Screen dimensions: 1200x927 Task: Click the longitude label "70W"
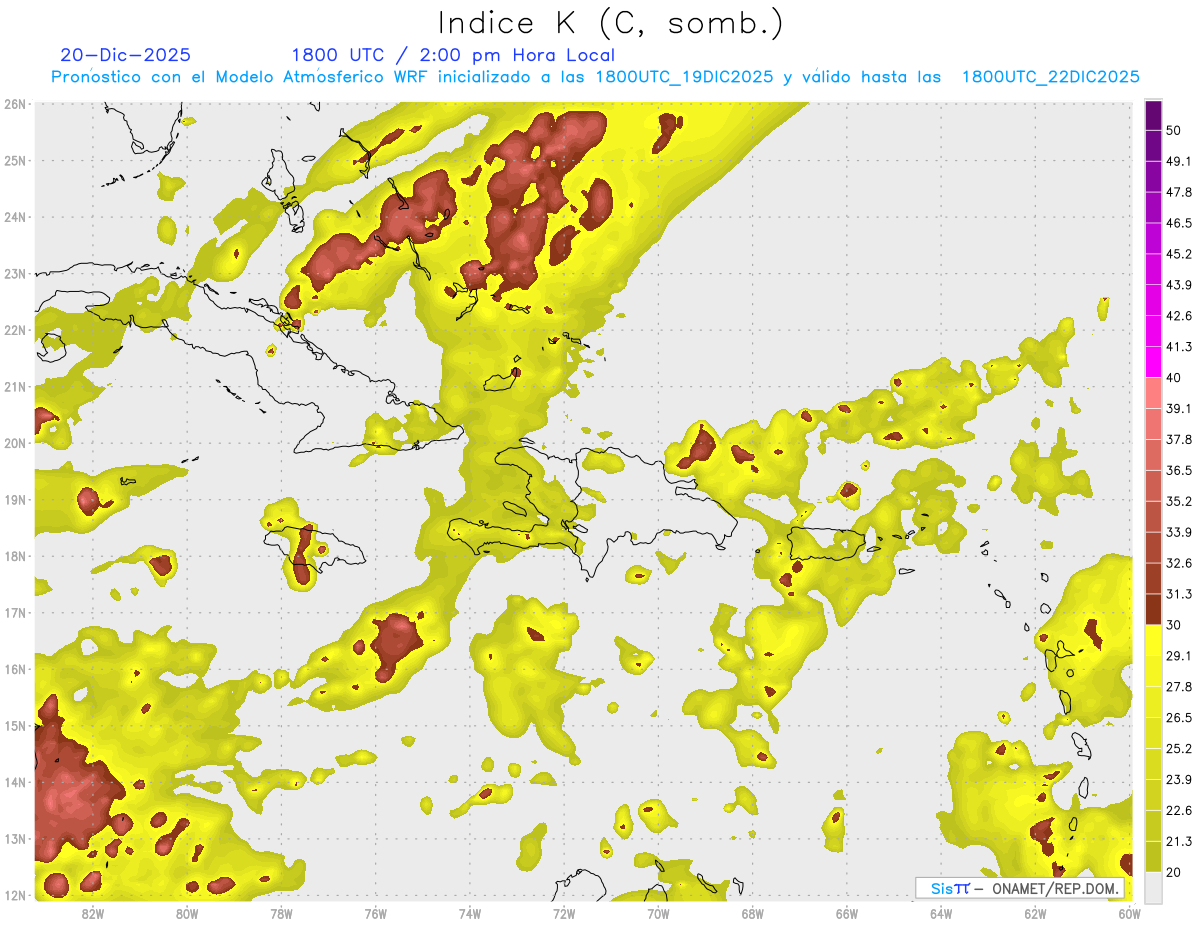click(x=658, y=914)
